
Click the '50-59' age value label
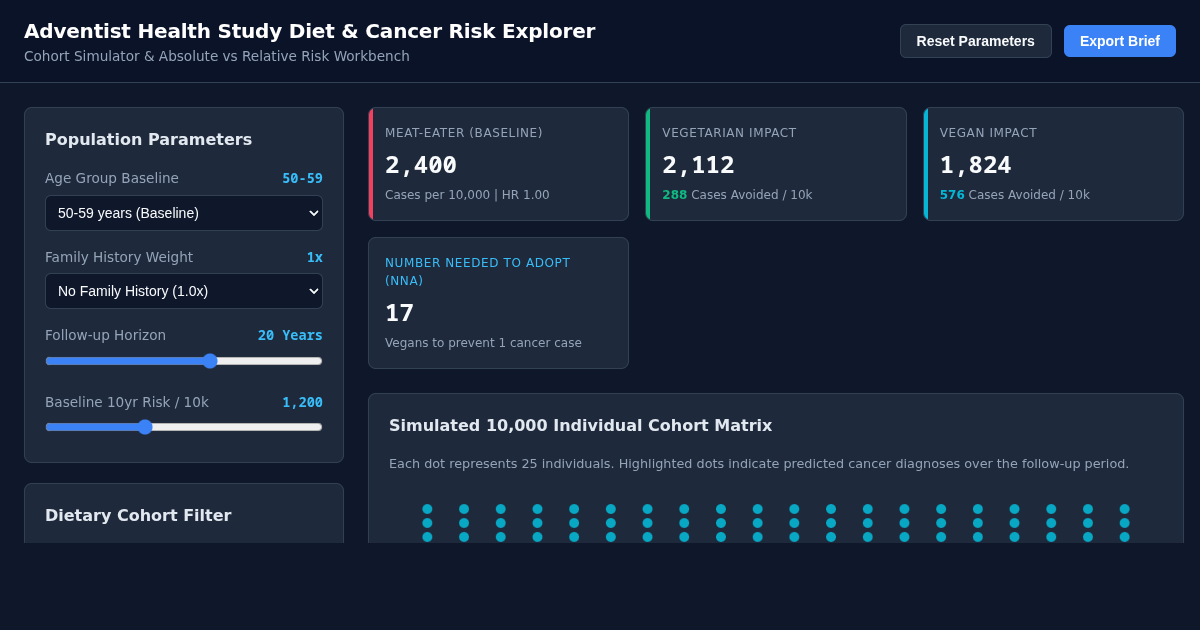pos(302,178)
